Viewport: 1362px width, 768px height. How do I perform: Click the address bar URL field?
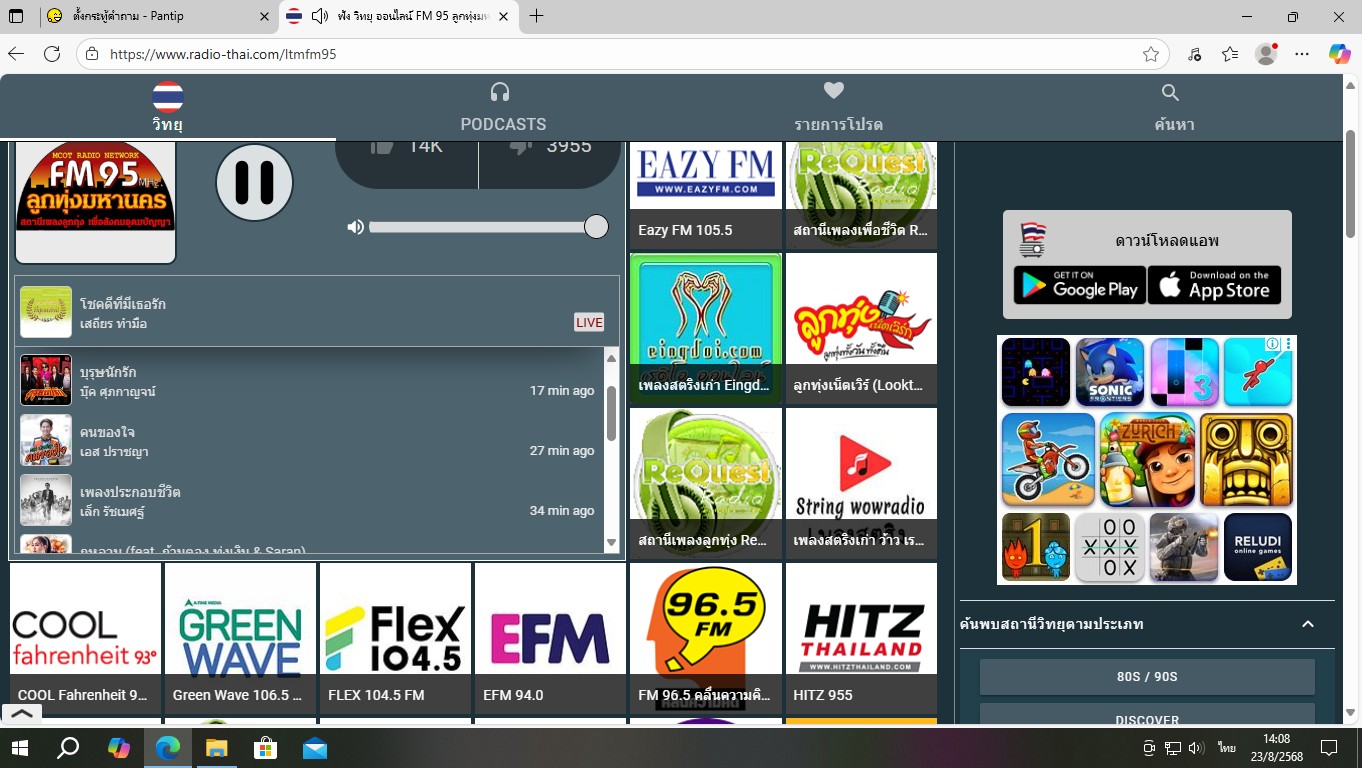coord(620,54)
